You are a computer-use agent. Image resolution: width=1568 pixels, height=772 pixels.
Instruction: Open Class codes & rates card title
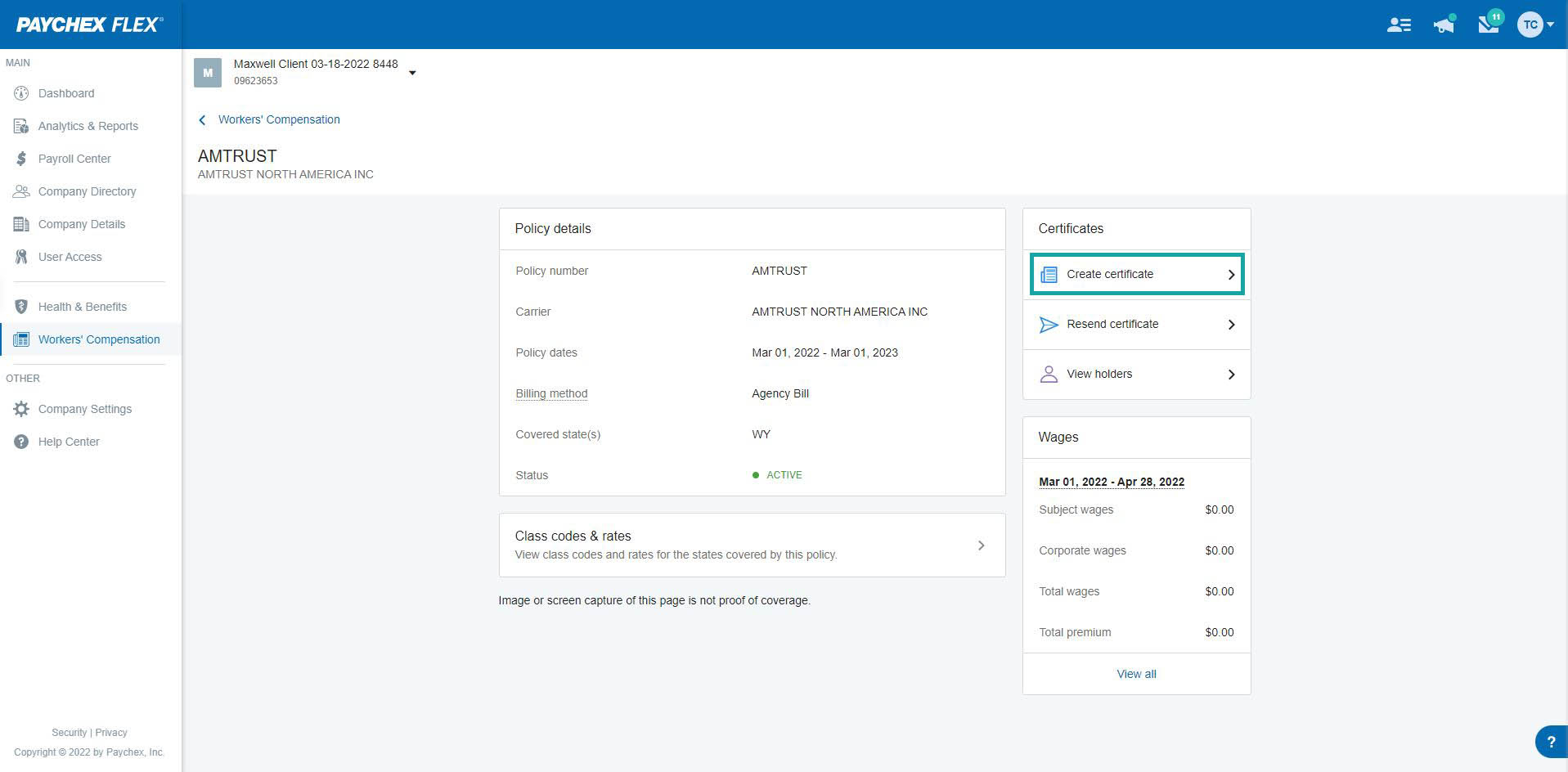coord(573,536)
